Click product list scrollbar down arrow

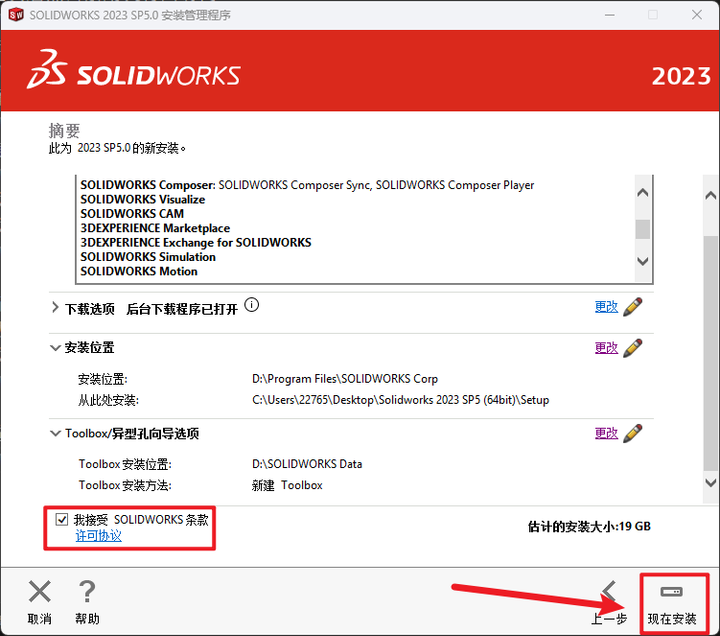643,261
